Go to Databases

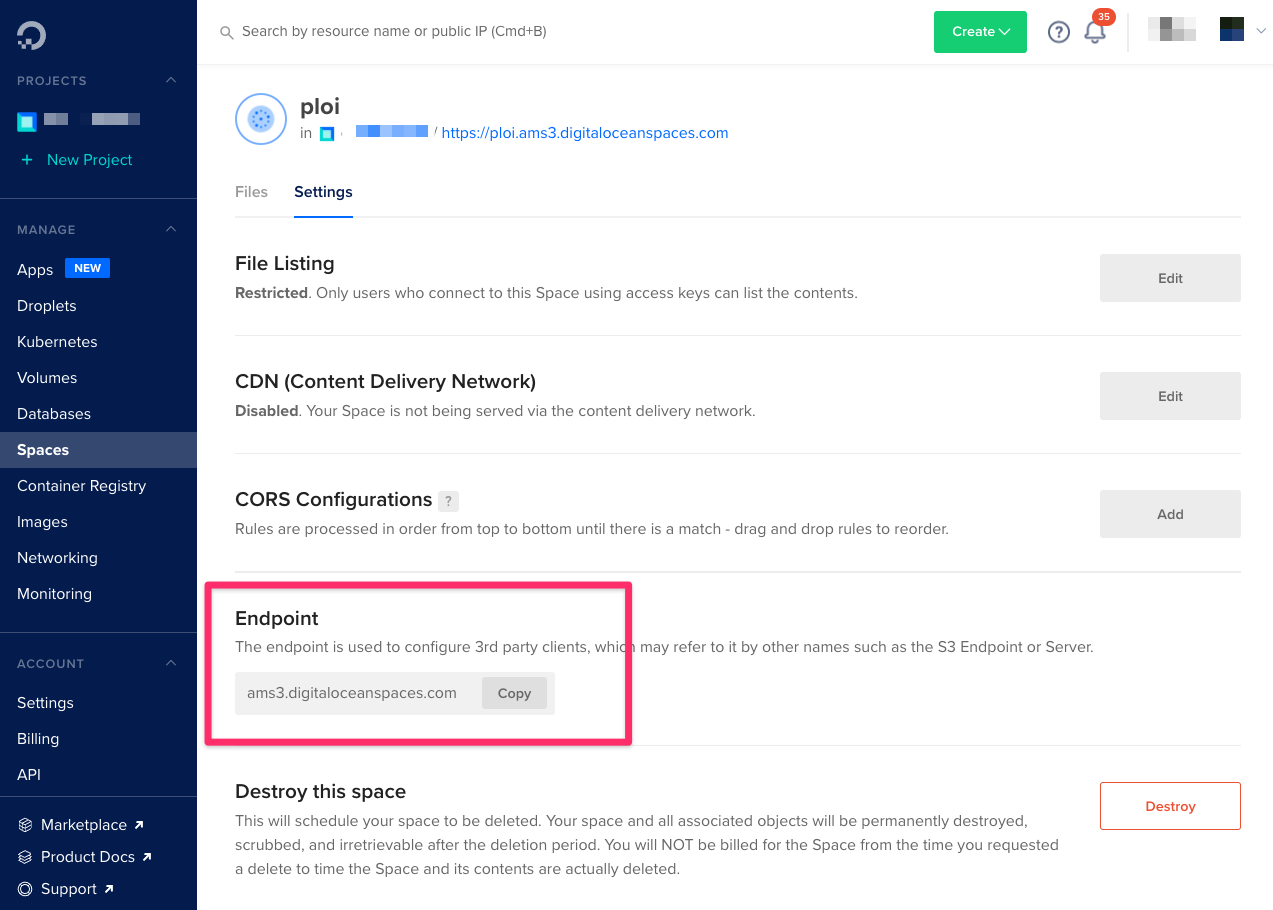tap(54, 414)
